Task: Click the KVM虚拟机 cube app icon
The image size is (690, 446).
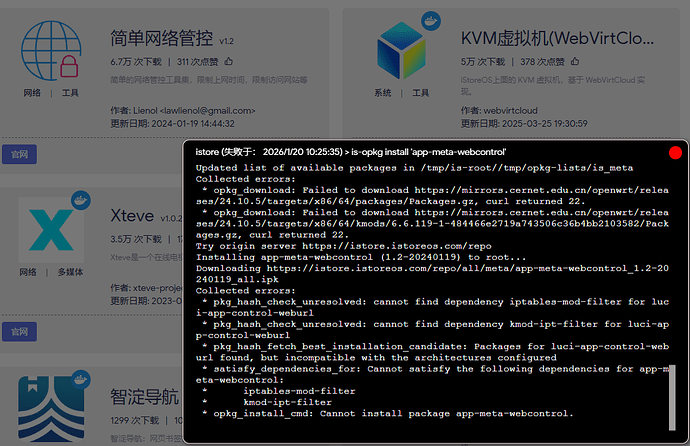Action: tap(401, 51)
